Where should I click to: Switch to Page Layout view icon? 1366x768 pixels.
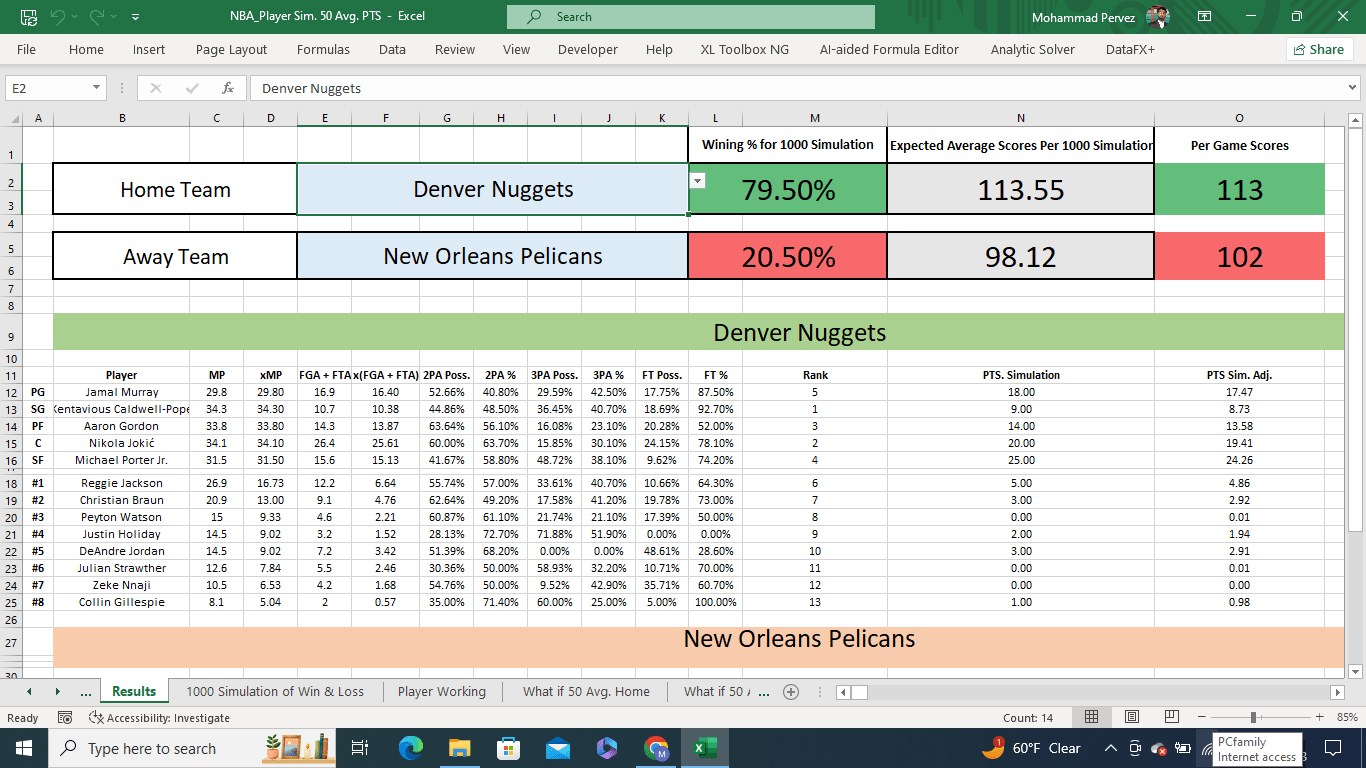coord(1131,717)
